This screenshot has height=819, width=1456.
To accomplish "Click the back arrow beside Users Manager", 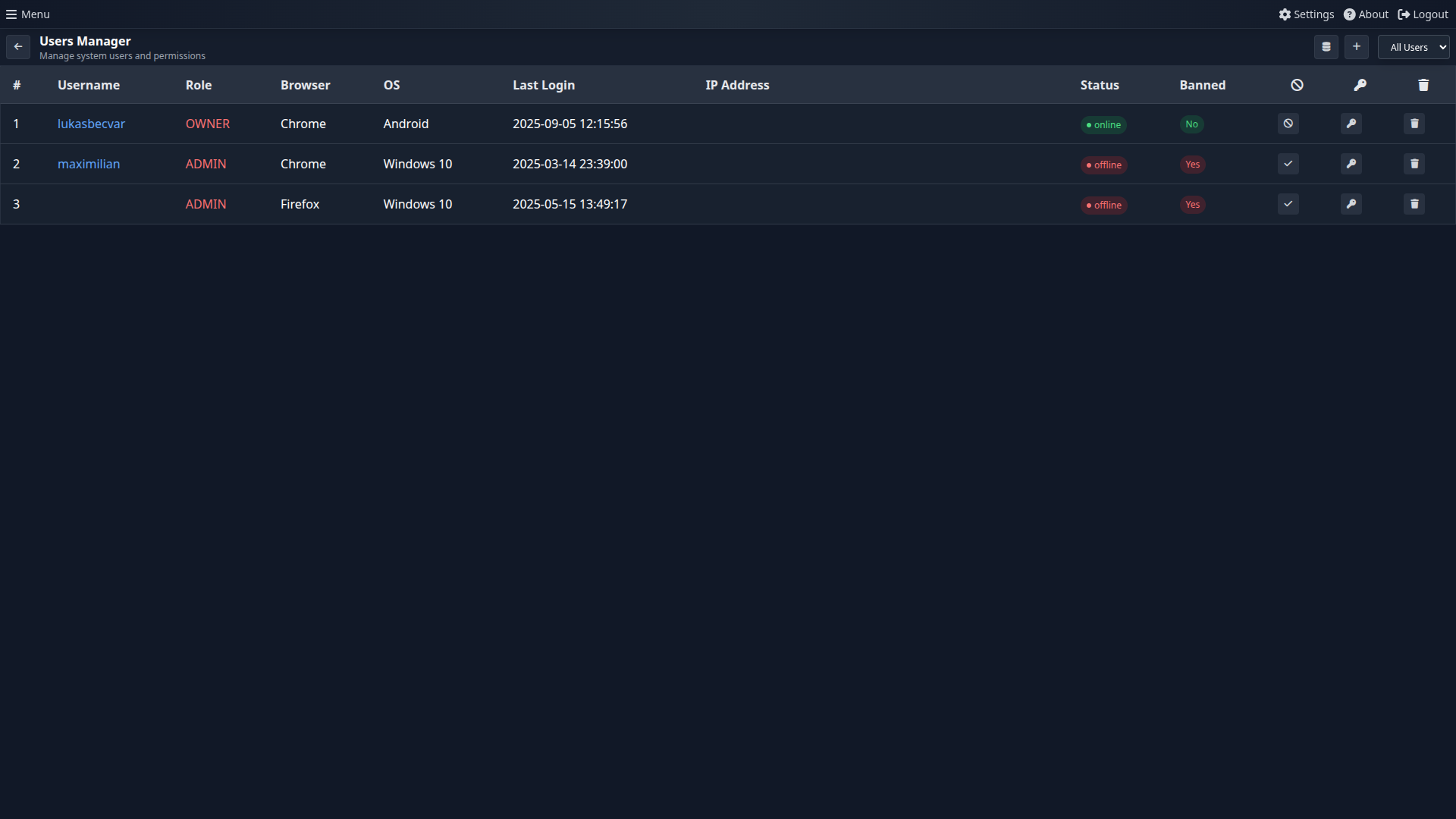I will (x=18, y=47).
